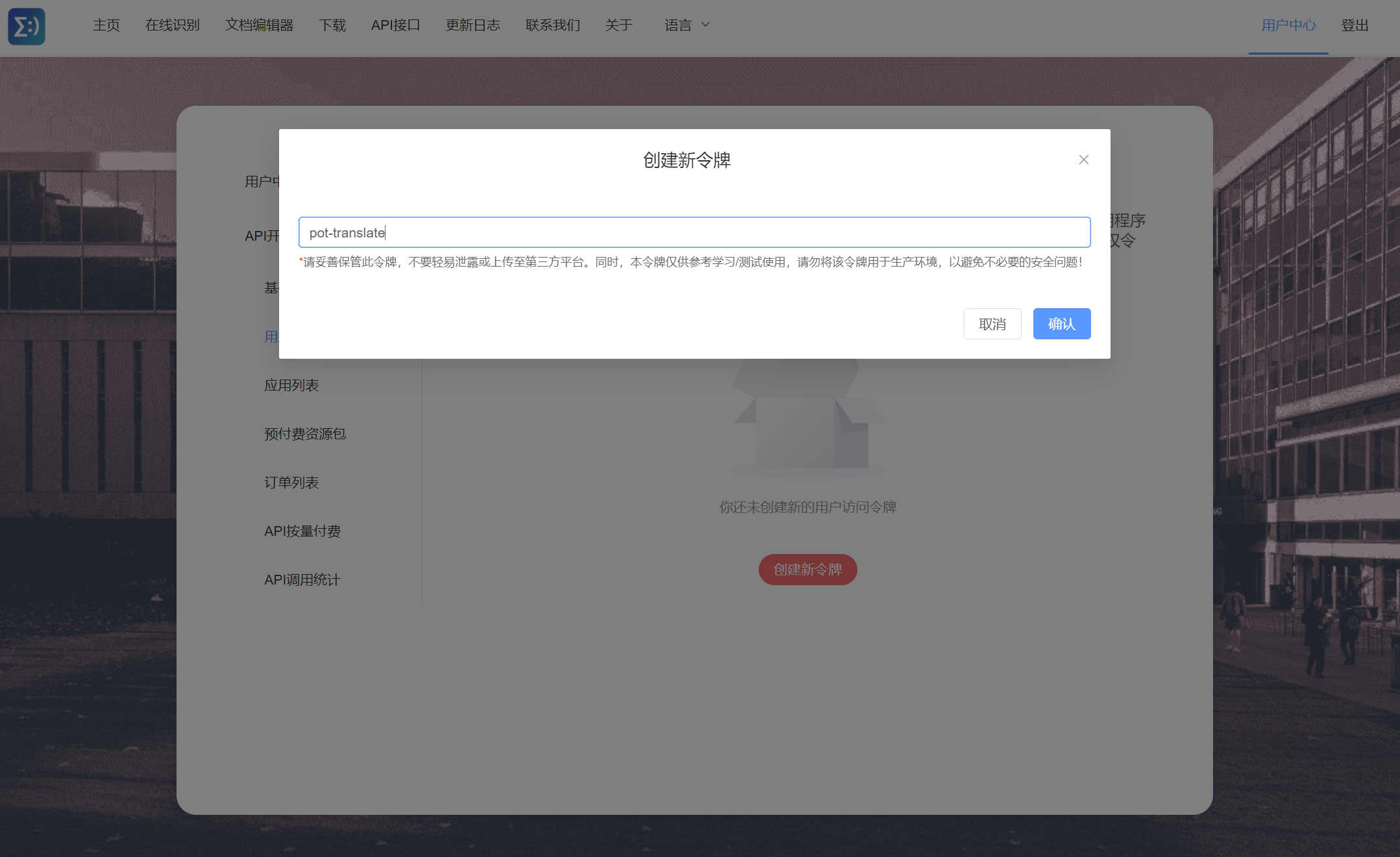This screenshot has height=857, width=1400.
Task: Click the red 创建新令牌 button
Action: (x=807, y=570)
